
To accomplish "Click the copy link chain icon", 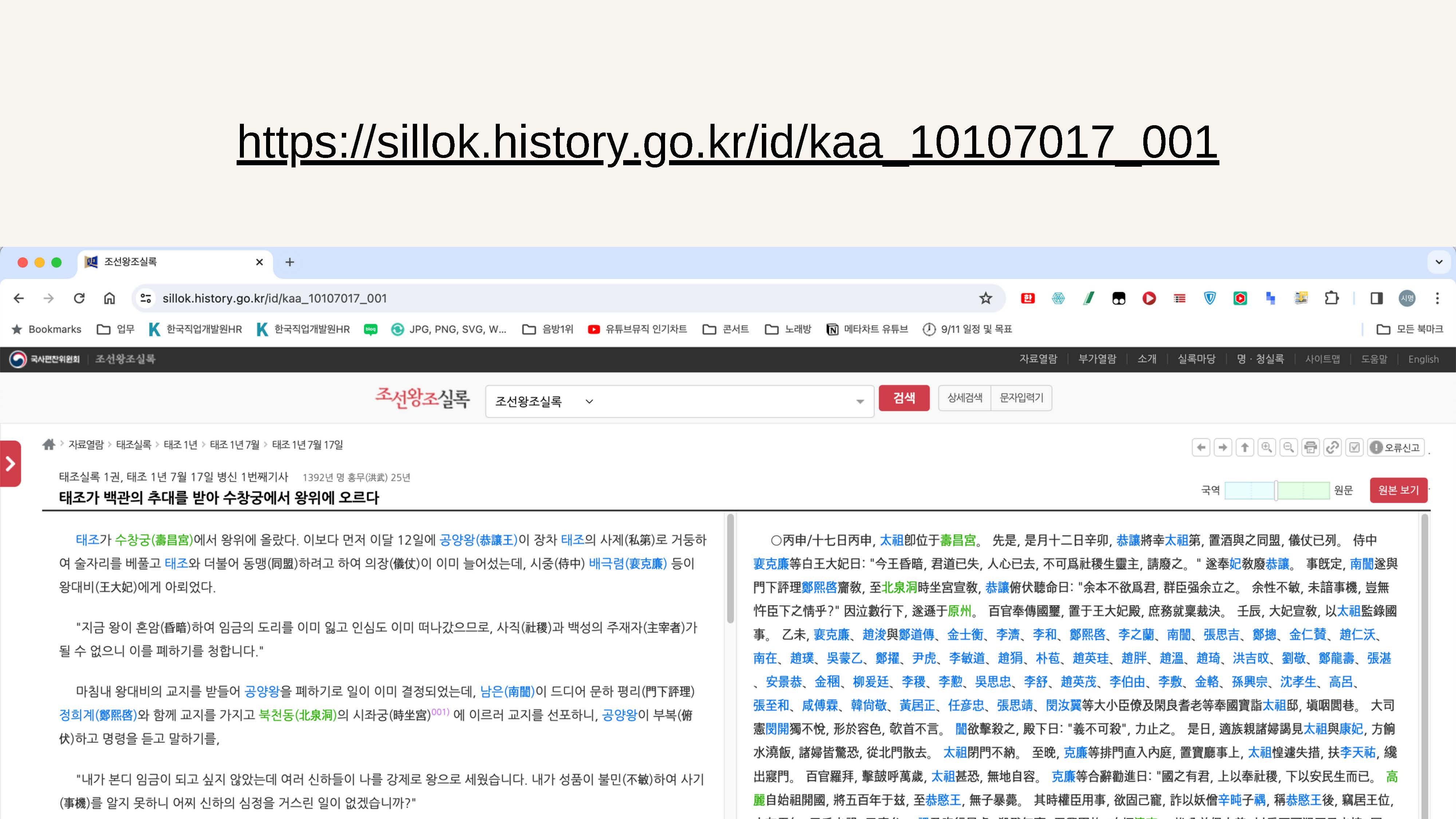I will coord(1332,448).
